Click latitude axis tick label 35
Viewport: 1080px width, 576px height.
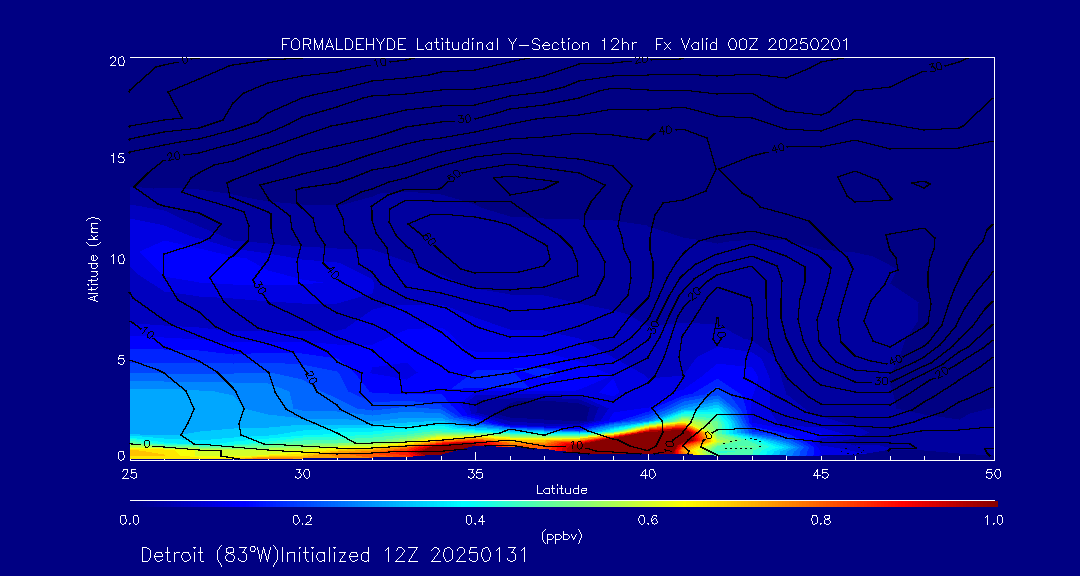[x=475, y=474]
